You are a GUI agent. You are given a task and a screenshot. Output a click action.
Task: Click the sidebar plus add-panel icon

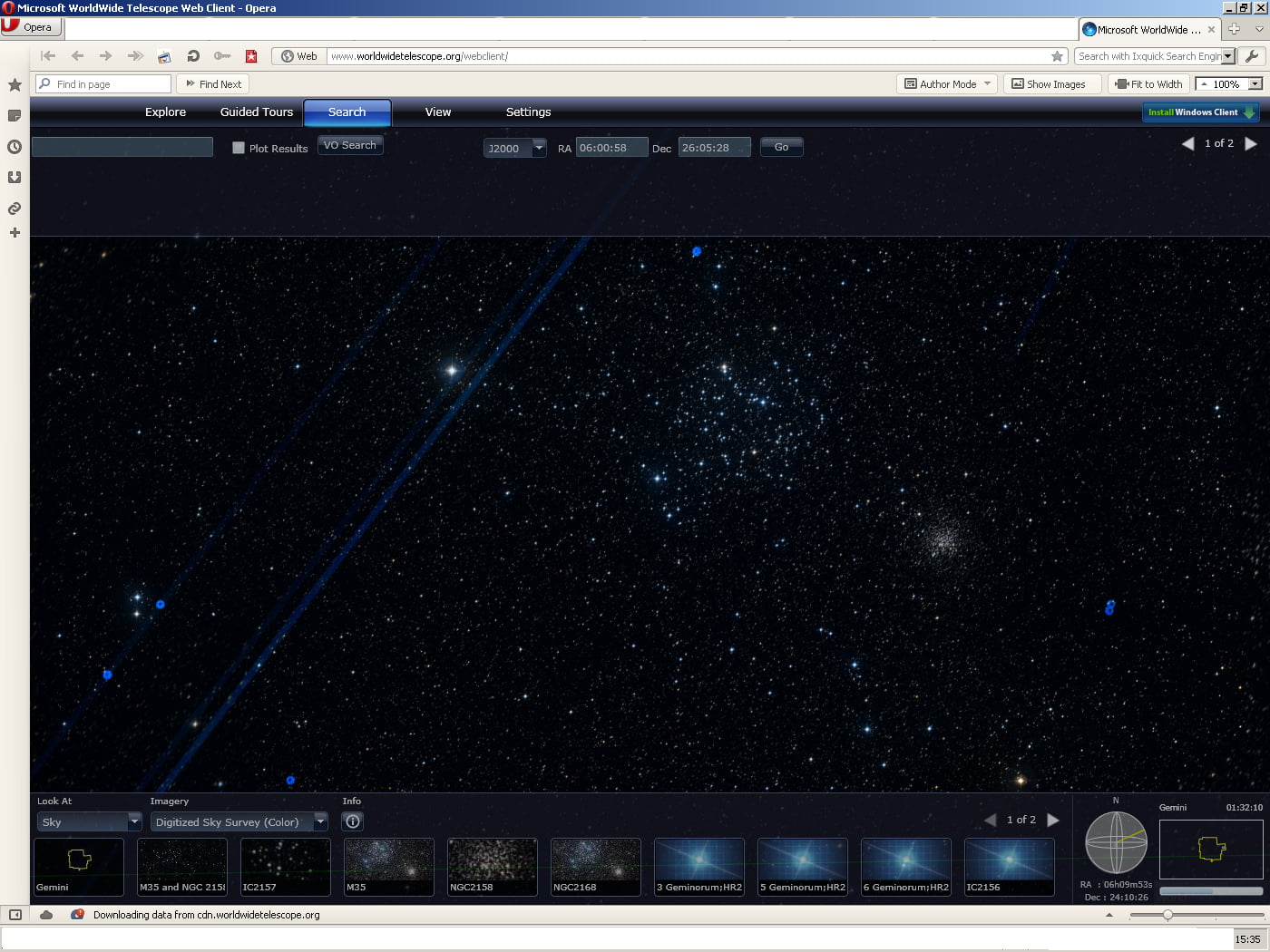(x=15, y=233)
